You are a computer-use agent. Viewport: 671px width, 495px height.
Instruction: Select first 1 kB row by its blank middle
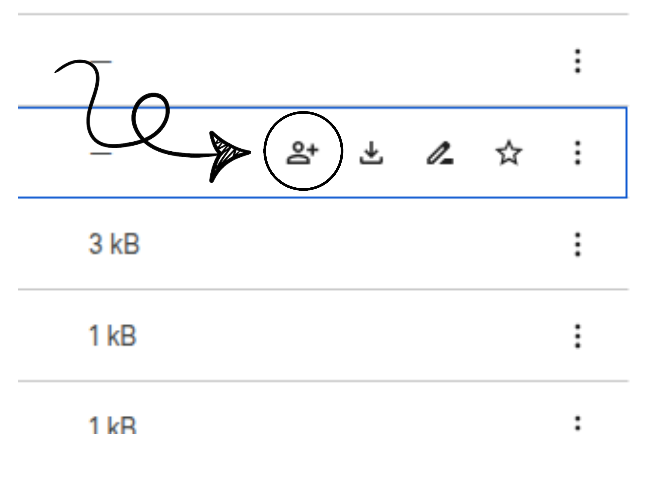pos(350,336)
